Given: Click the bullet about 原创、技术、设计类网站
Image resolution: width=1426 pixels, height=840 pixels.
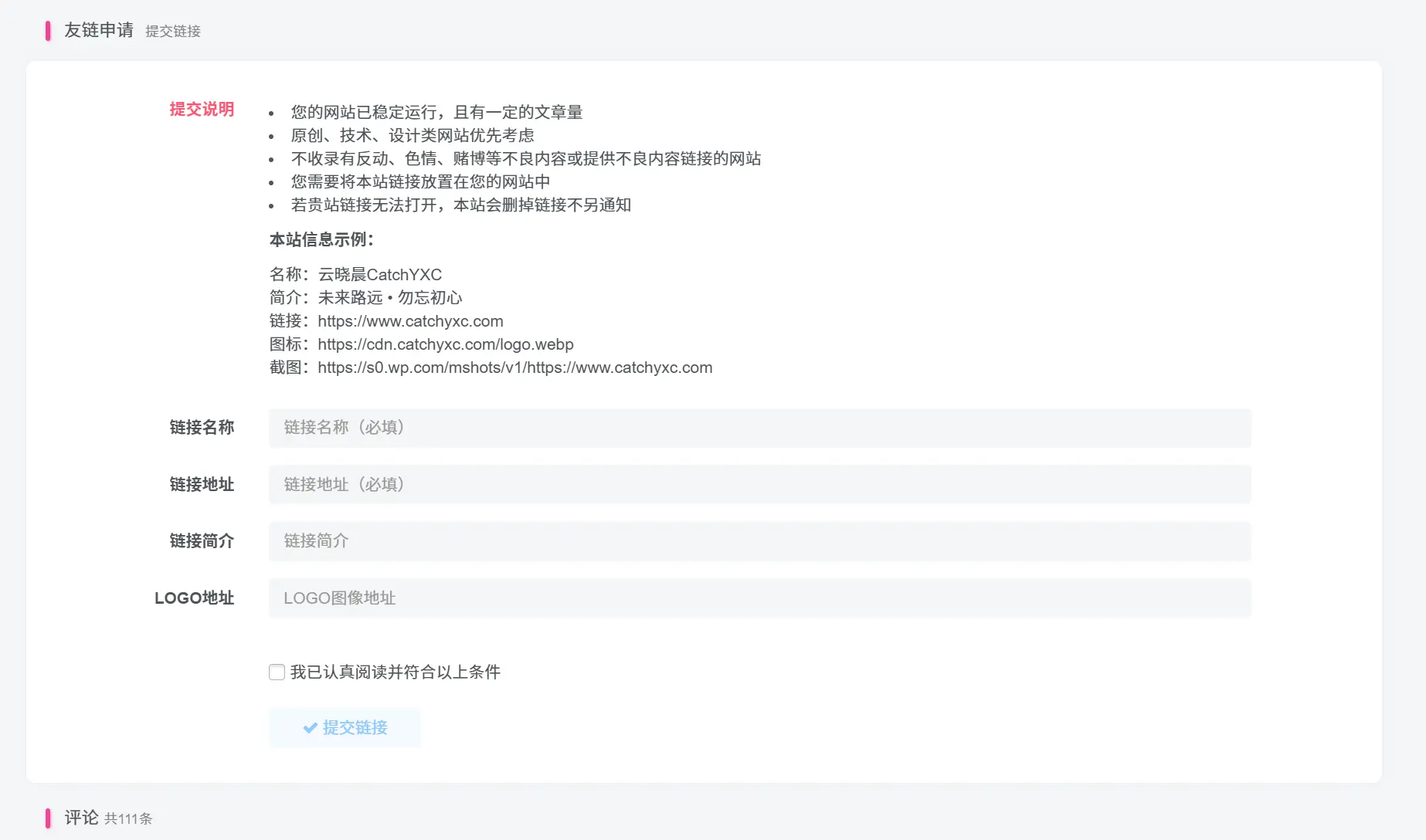Looking at the screenshot, I should 412,135.
